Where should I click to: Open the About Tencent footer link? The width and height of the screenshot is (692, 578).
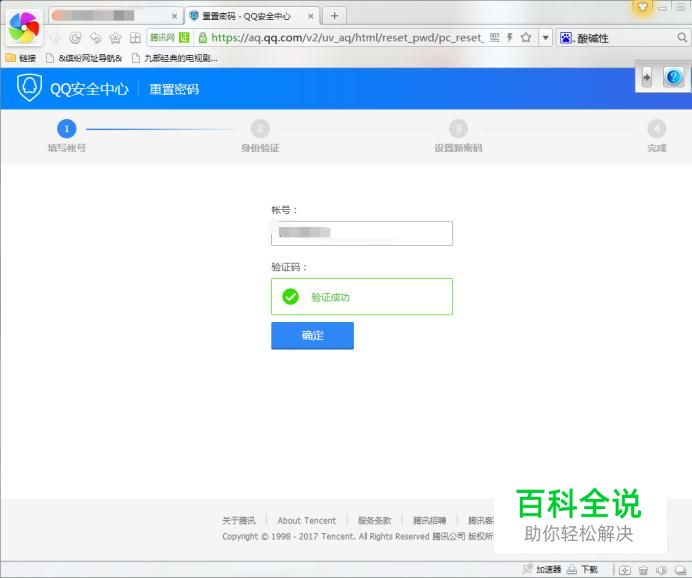click(x=307, y=521)
